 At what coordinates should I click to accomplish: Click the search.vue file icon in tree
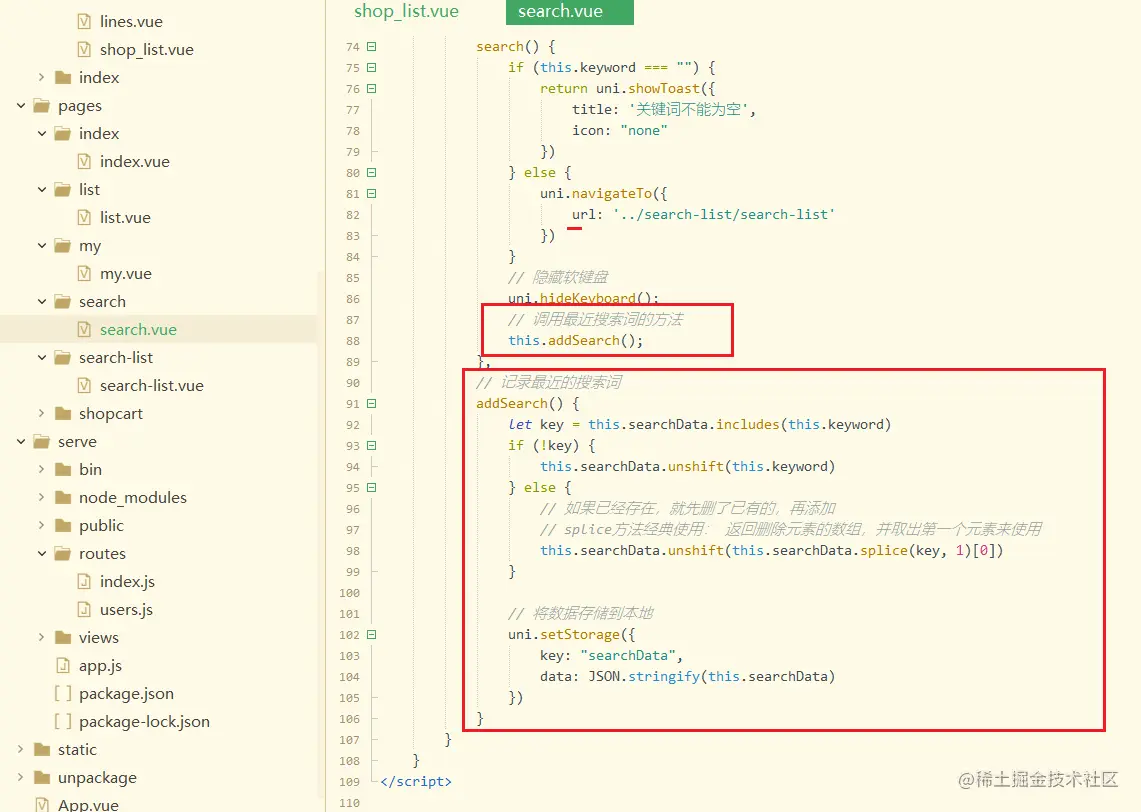tap(84, 330)
